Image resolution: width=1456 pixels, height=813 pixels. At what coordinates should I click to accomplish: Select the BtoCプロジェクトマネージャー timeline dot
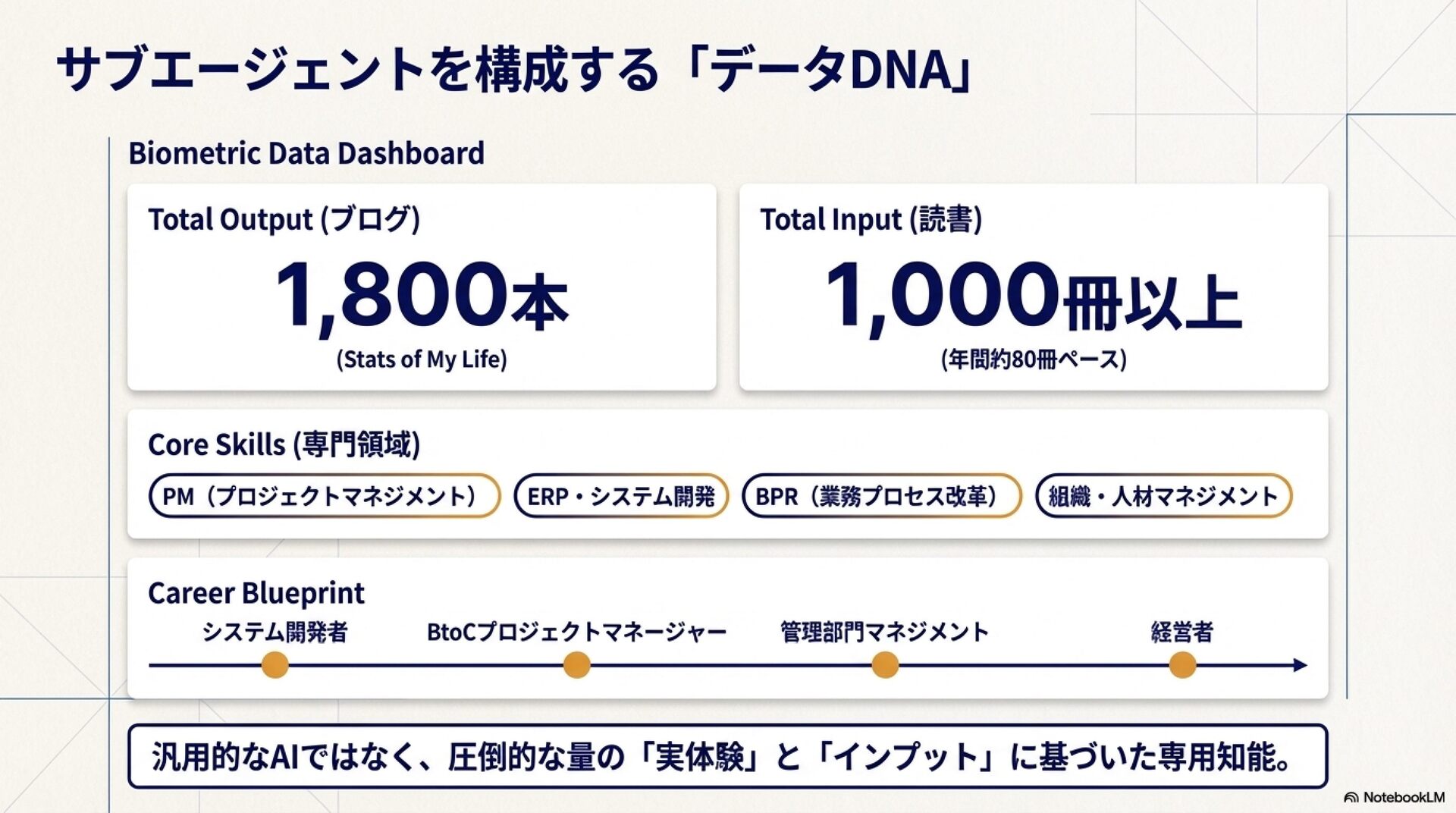coord(577,666)
